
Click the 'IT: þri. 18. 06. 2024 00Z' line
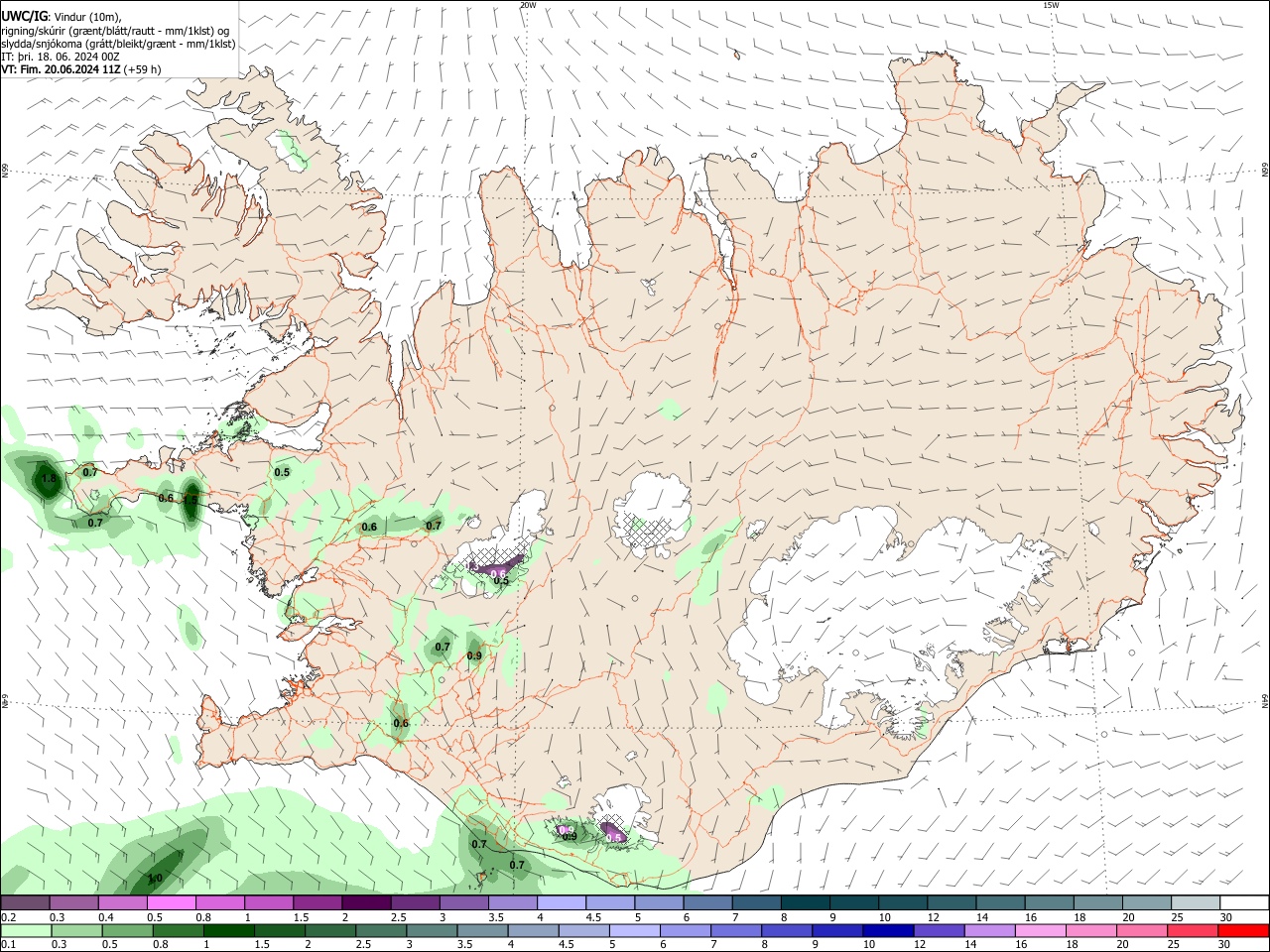pos(61,57)
